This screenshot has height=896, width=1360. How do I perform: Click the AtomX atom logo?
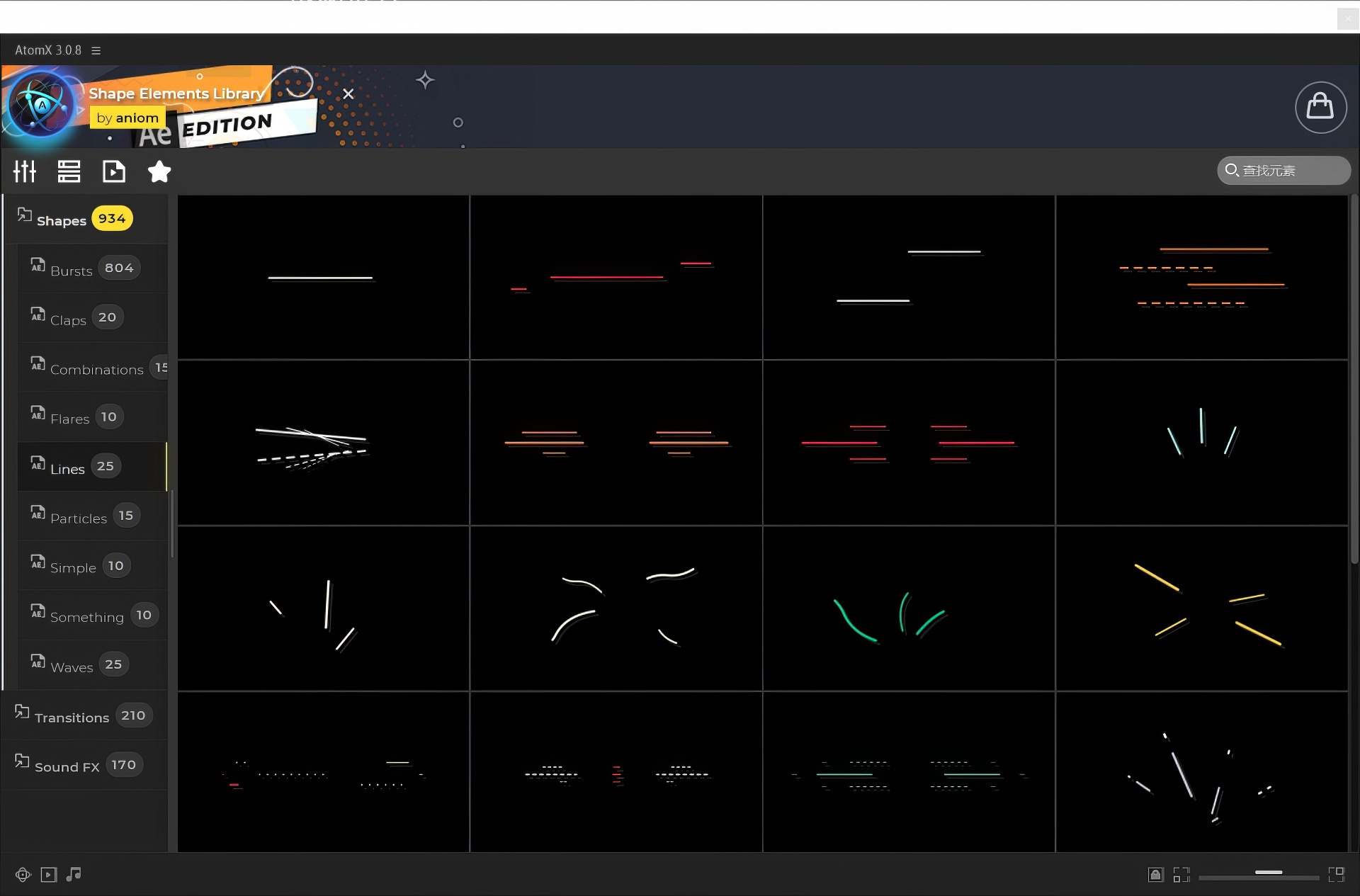[x=41, y=106]
